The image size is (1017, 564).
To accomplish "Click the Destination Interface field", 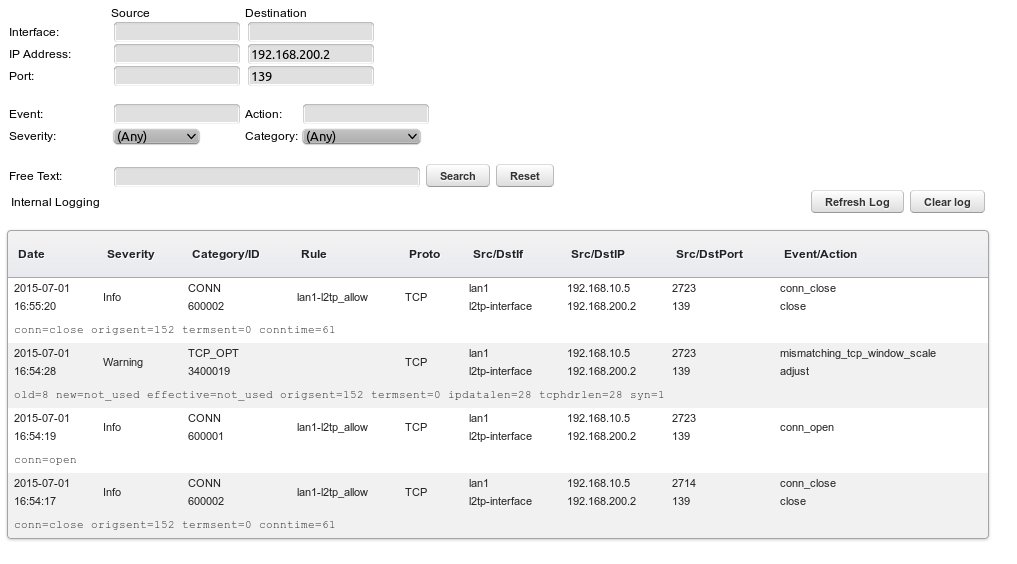I will pyautogui.click(x=310, y=32).
